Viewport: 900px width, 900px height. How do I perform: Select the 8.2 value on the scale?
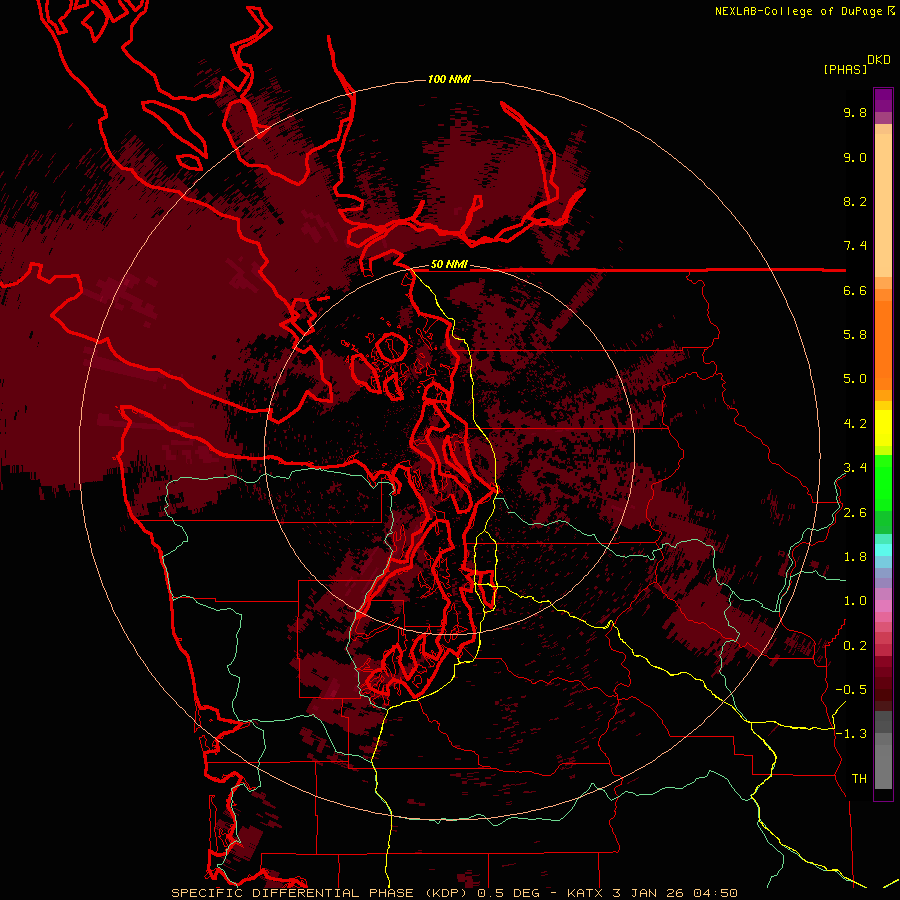(855, 201)
